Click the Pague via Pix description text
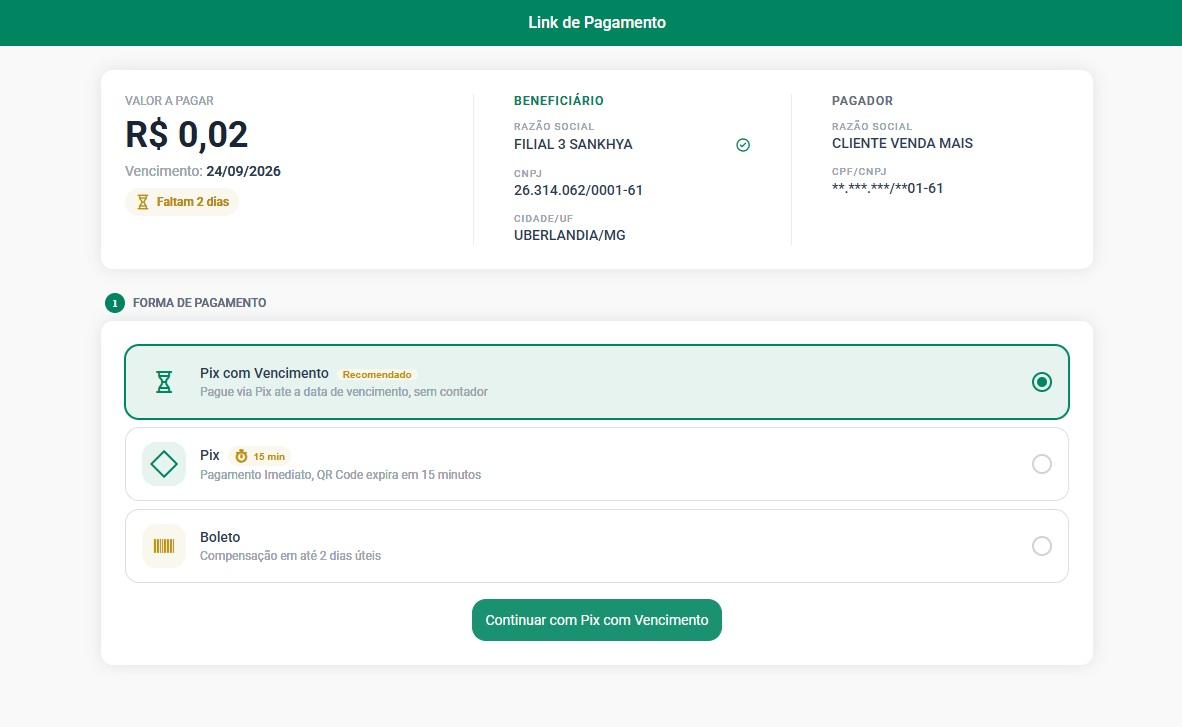Viewport: 1182px width, 727px height. [344, 392]
